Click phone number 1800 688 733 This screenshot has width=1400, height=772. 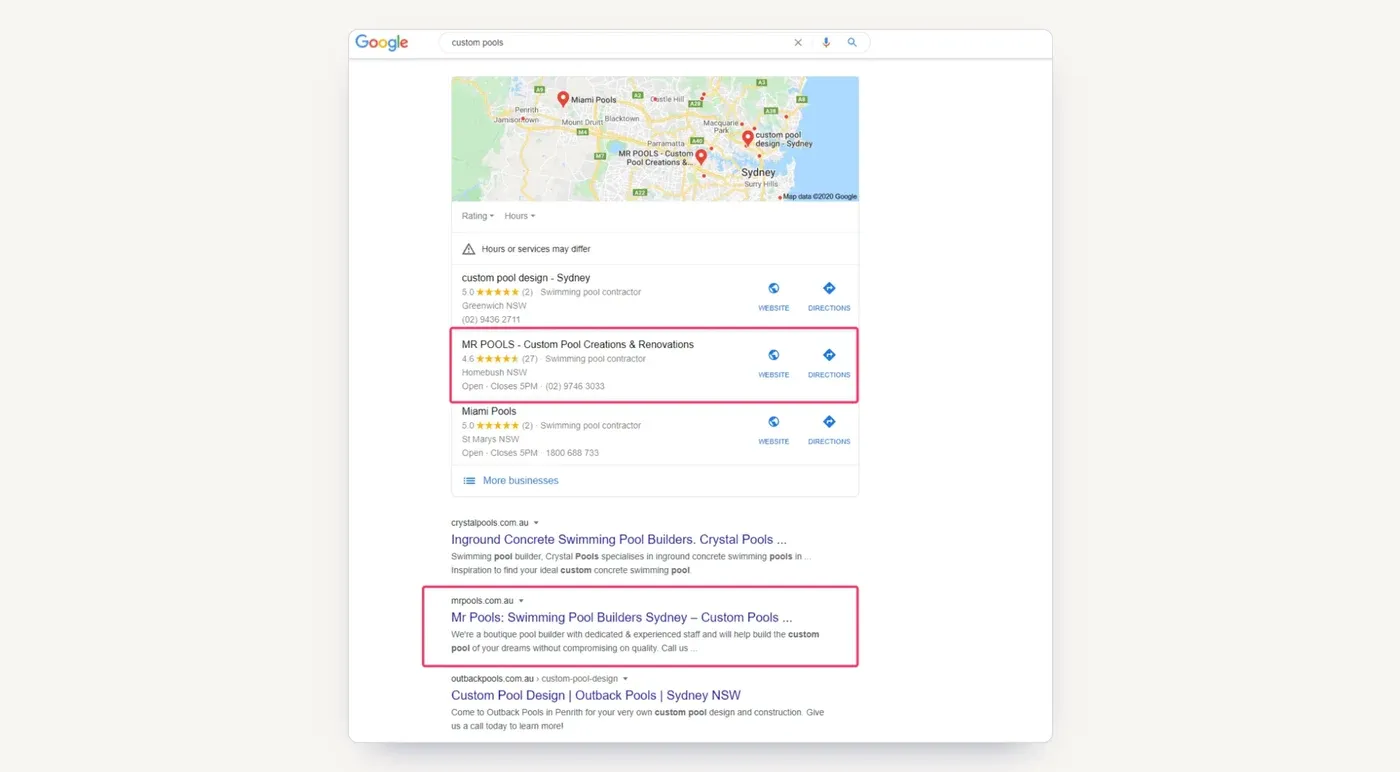572,453
